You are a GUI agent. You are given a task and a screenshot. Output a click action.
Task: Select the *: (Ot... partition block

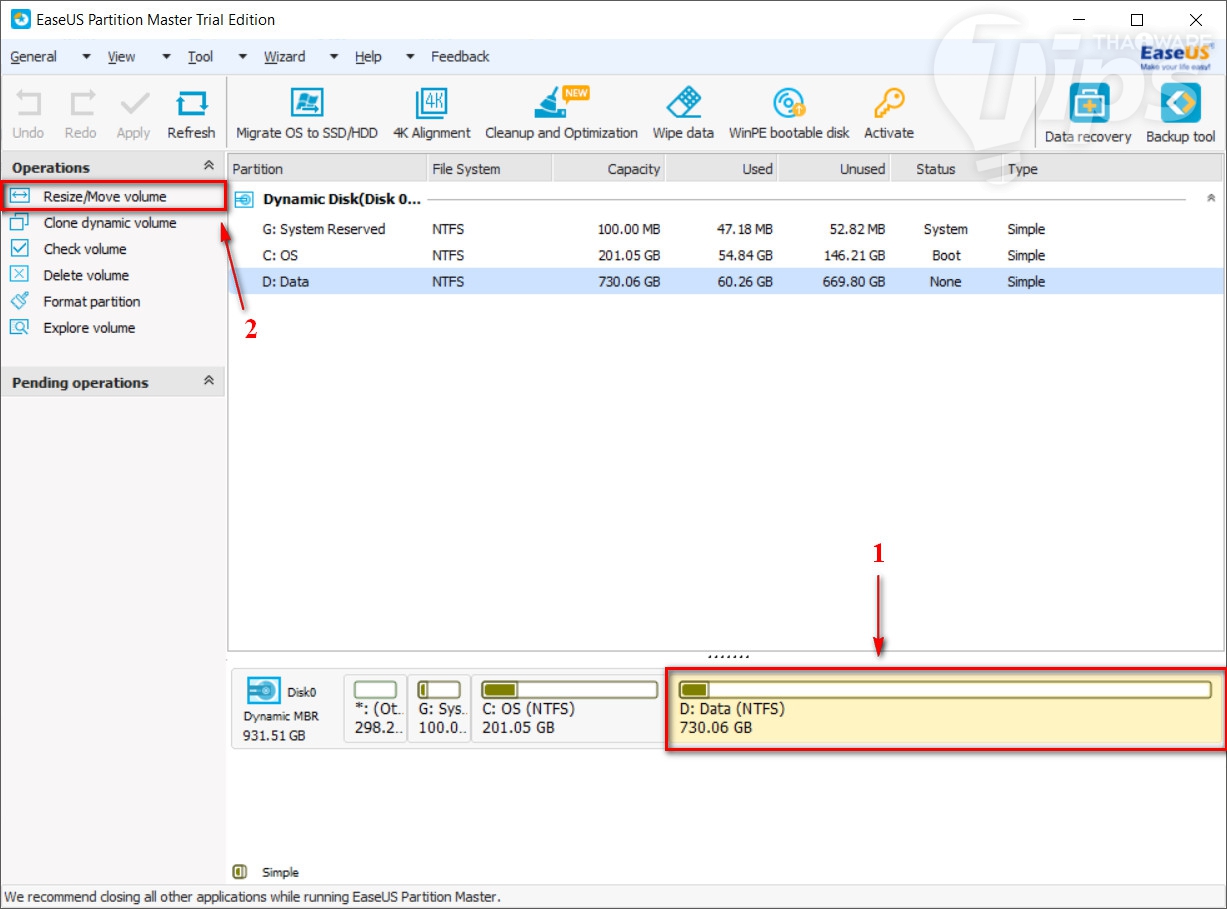click(x=375, y=708)
